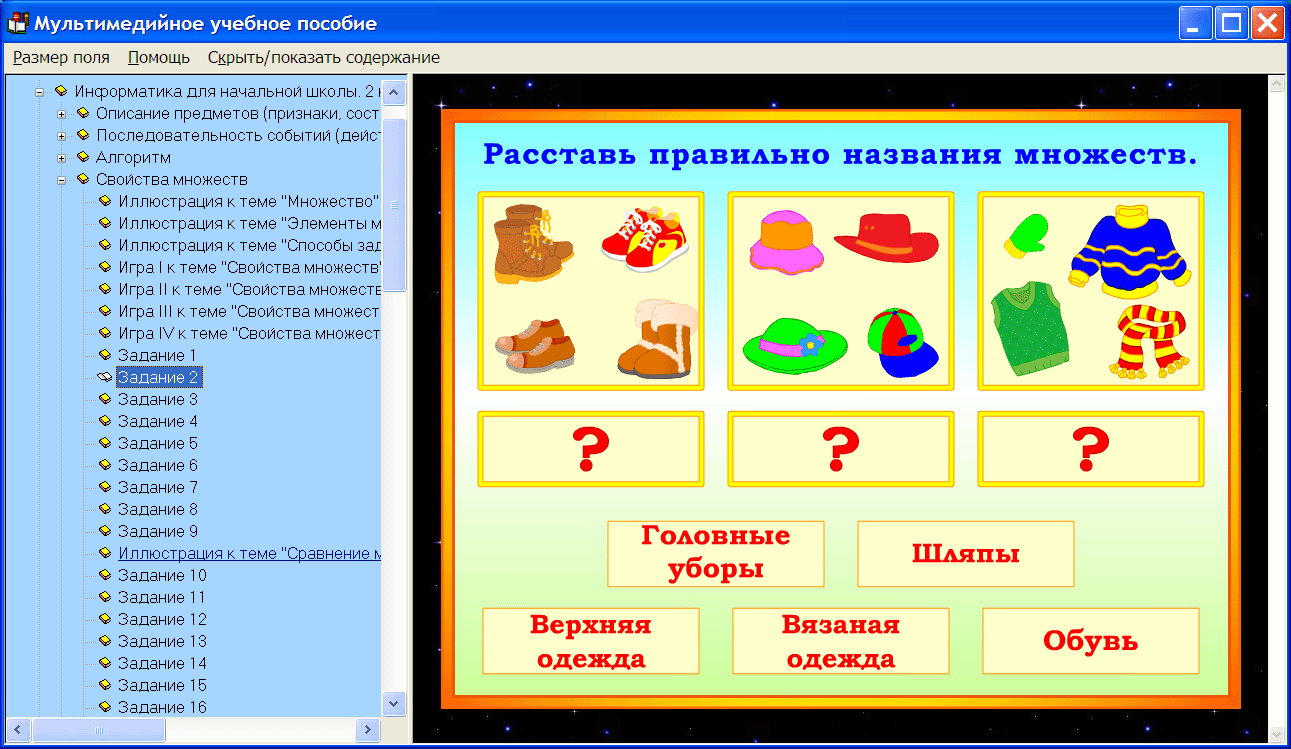1291x749 pixels.
Task: Click the book icon beside "Задание 1"
Action: tap(107, 355)
